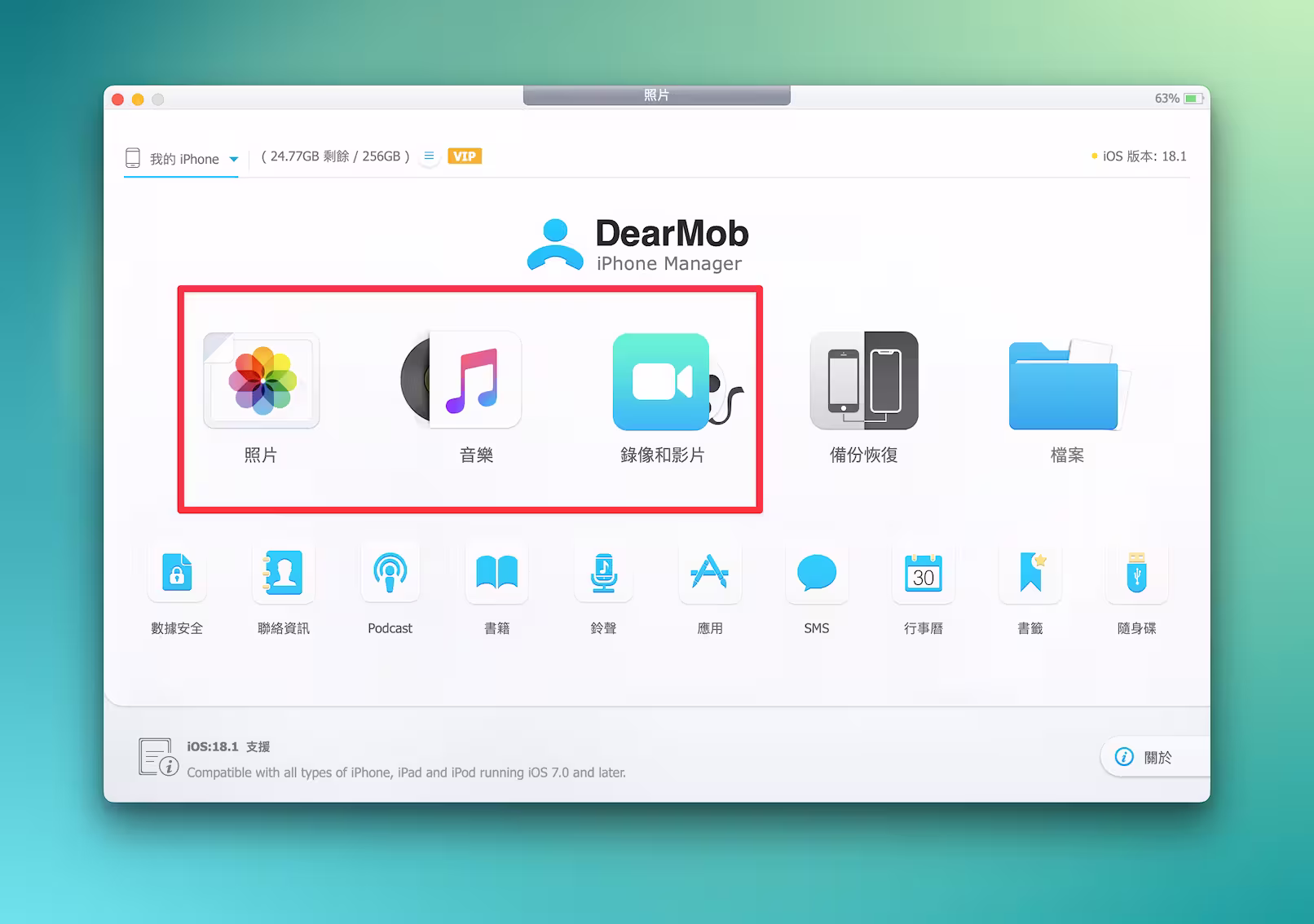Open the 聯絡資訊 contacts icon
The height and width of the screenshot is (924, 1314).
(283, 573)
